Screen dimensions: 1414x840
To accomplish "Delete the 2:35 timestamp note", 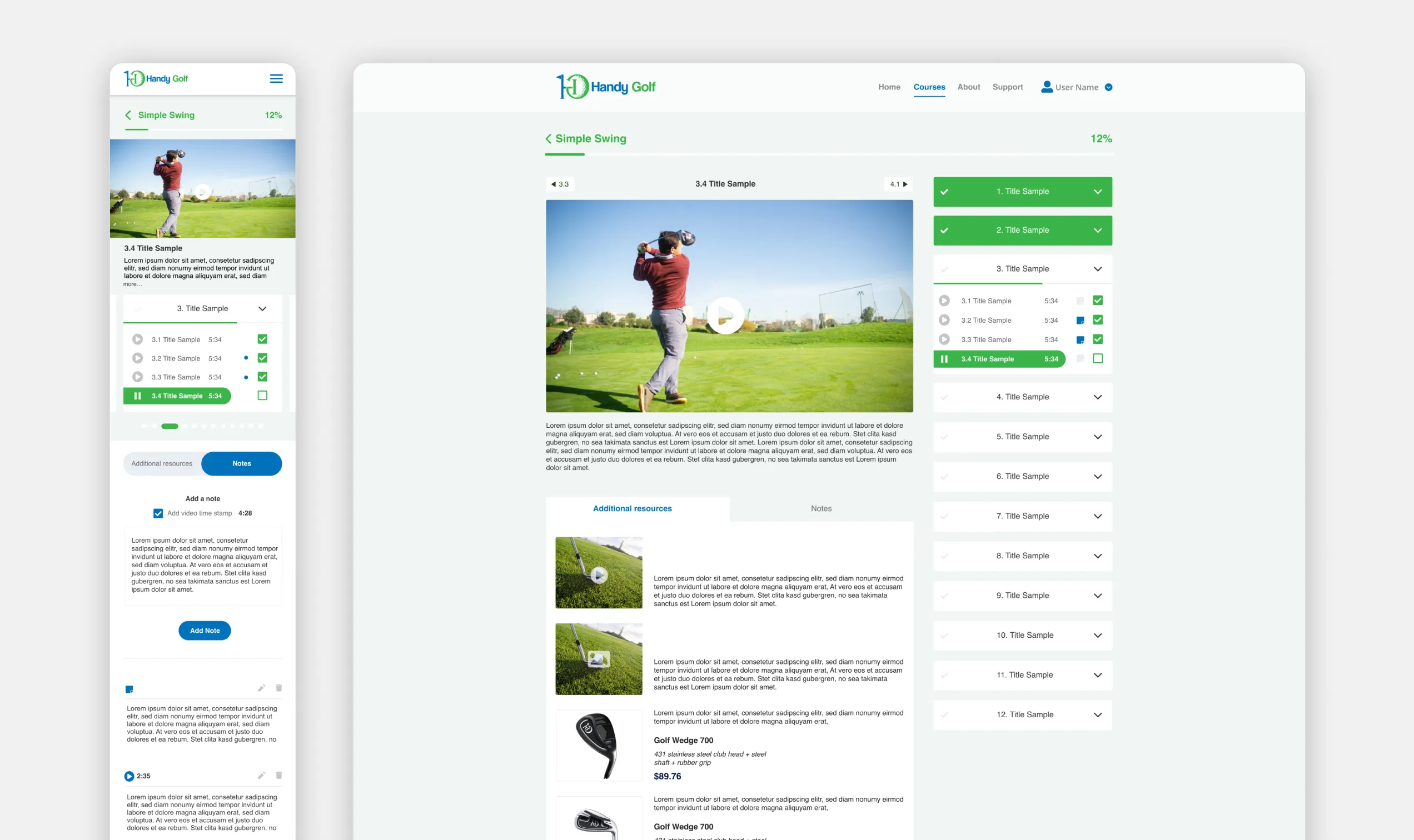I will (x=278, y=775).
